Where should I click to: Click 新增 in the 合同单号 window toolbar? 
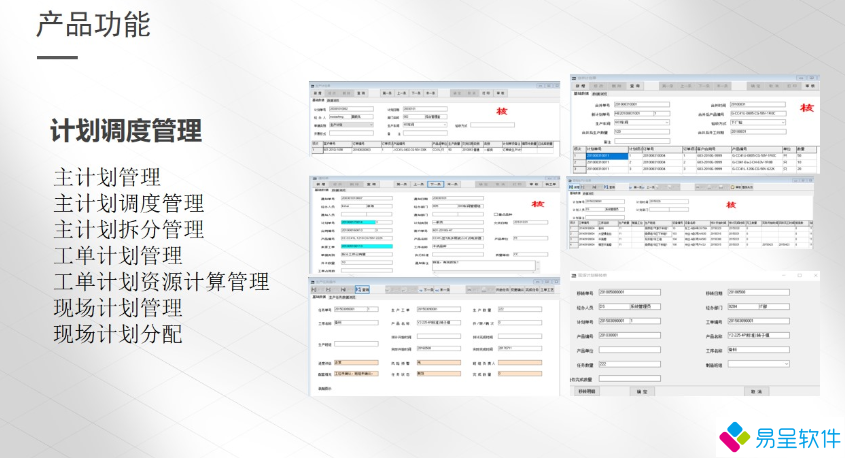tap(580, 86)
